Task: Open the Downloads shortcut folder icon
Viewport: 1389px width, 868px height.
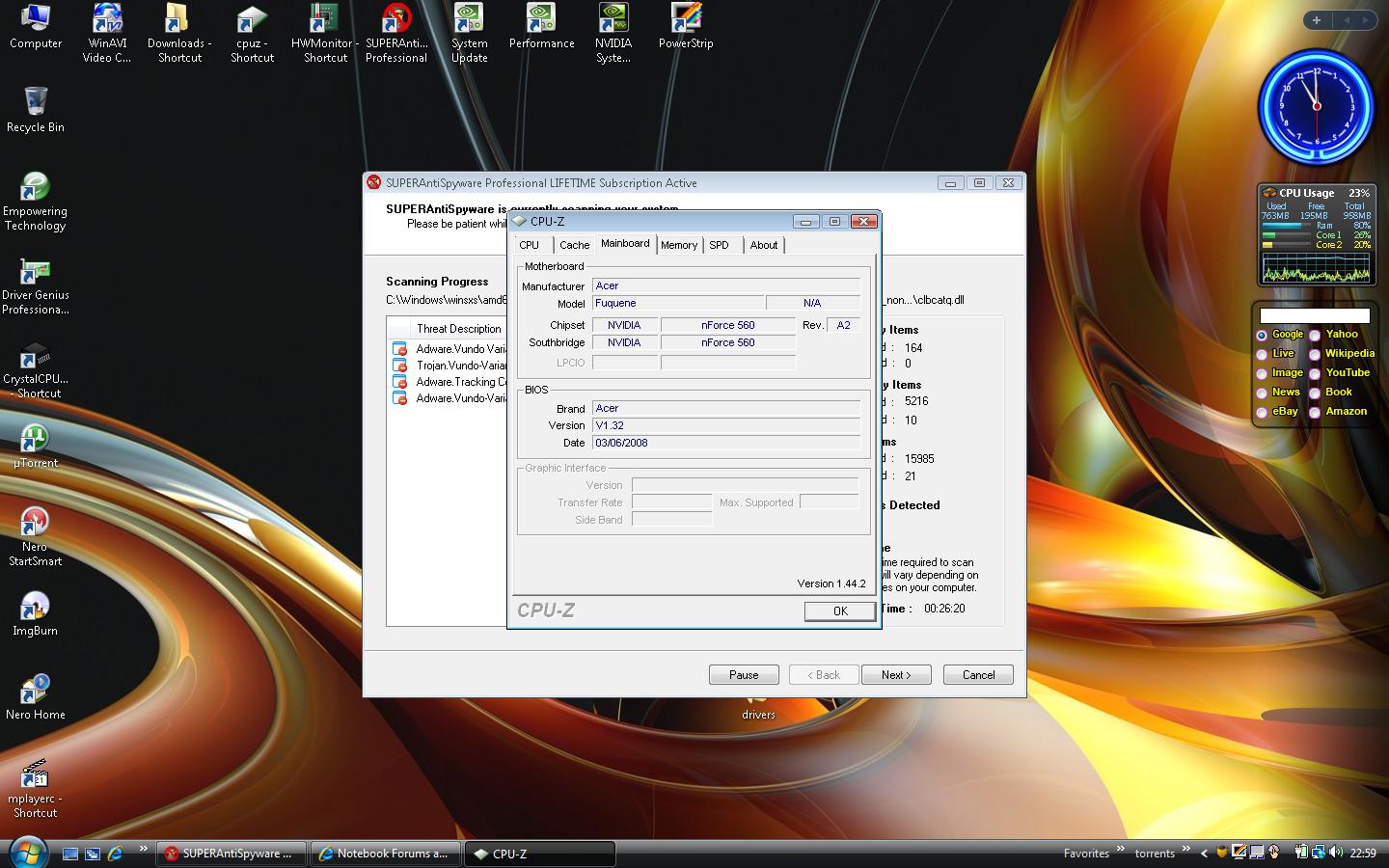Action: click(x=179, y=33)
